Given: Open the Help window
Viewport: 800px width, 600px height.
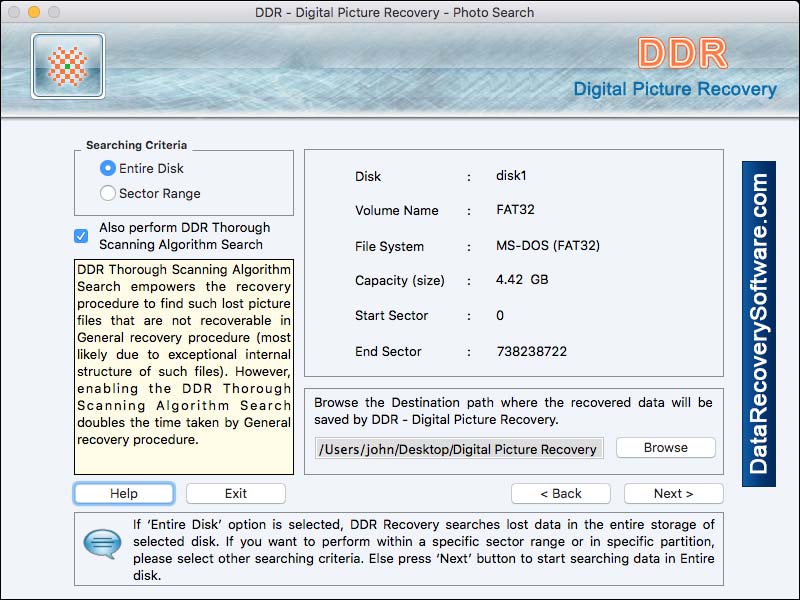Looking at the screenshot, I should click(123, 493).
